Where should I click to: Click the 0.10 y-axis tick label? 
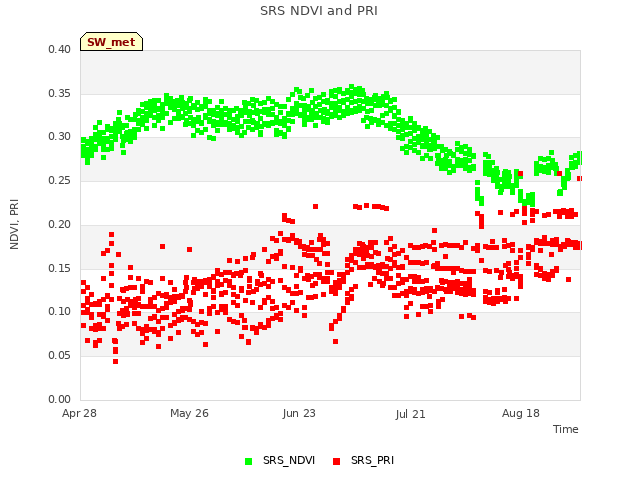click(x=60, y=311)
